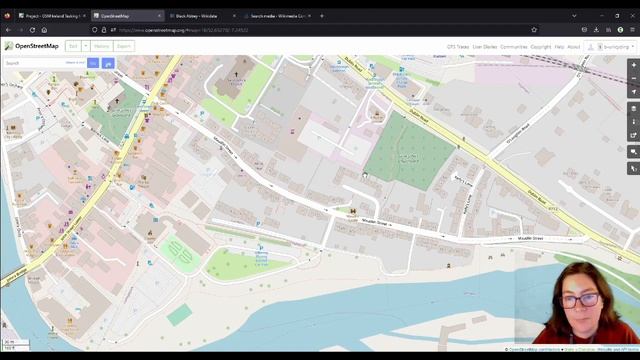Click the large green cemetery area on map
Screen dimensions: 640x360
[409, 152]
